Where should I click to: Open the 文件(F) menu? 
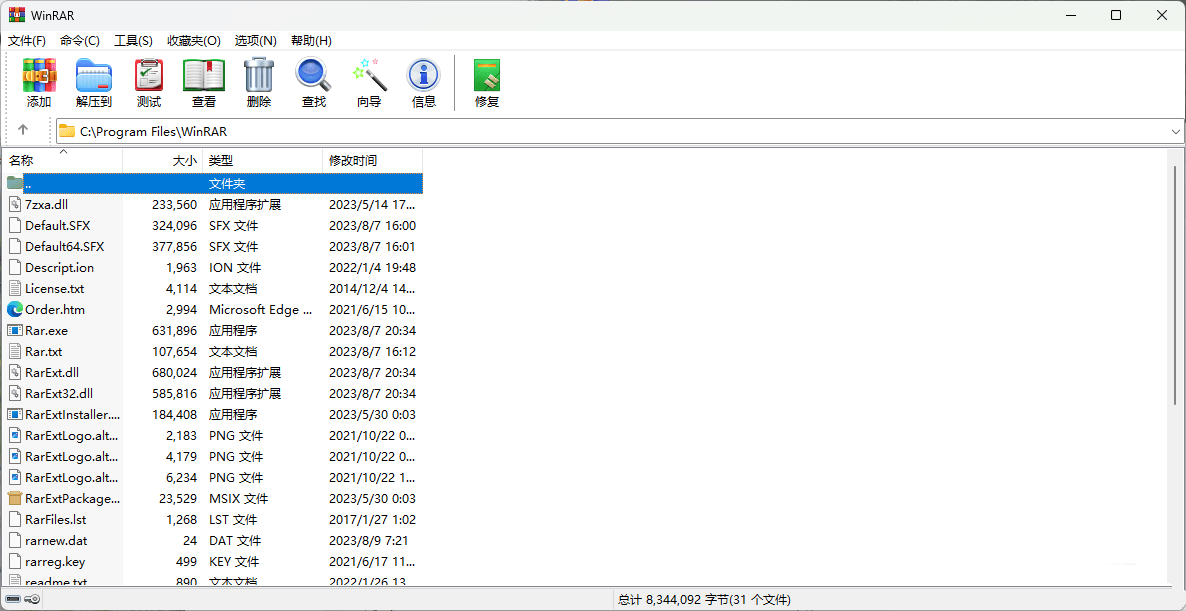coord(26,41)
